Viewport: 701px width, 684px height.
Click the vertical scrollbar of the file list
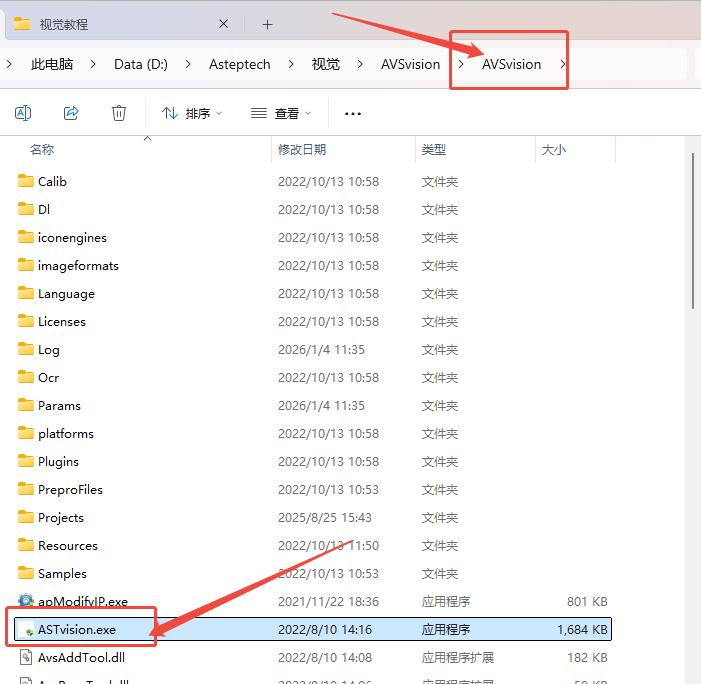pos(694,250)
